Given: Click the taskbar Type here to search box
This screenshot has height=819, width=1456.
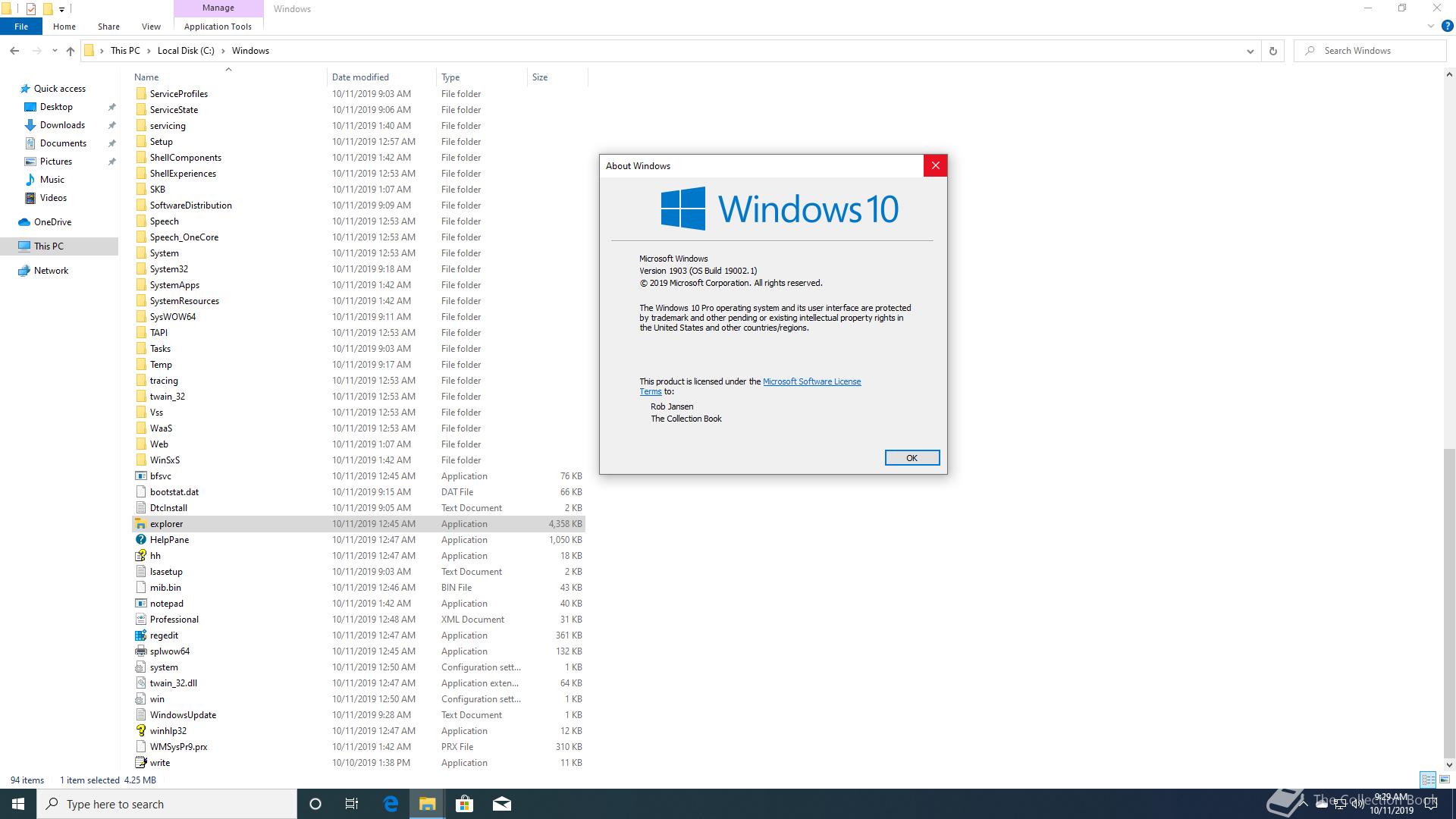Looking at the screenshot, I should pos(167,804).
